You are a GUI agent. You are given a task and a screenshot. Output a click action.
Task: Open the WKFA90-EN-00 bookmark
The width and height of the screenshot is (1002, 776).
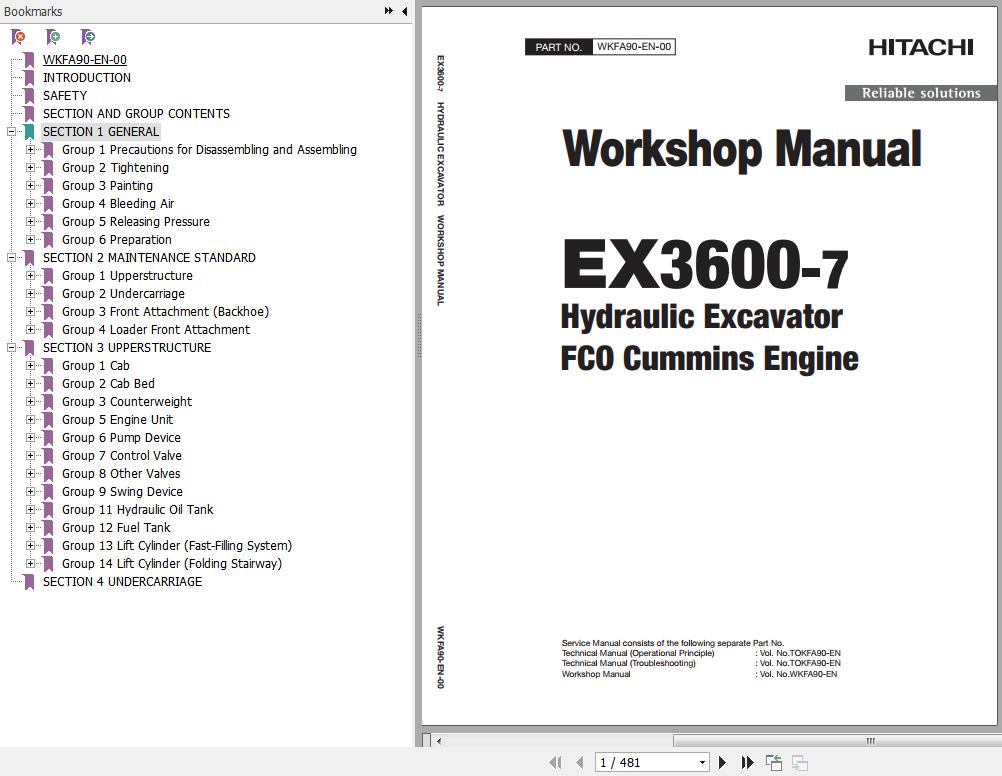click(x=85, y=59)
